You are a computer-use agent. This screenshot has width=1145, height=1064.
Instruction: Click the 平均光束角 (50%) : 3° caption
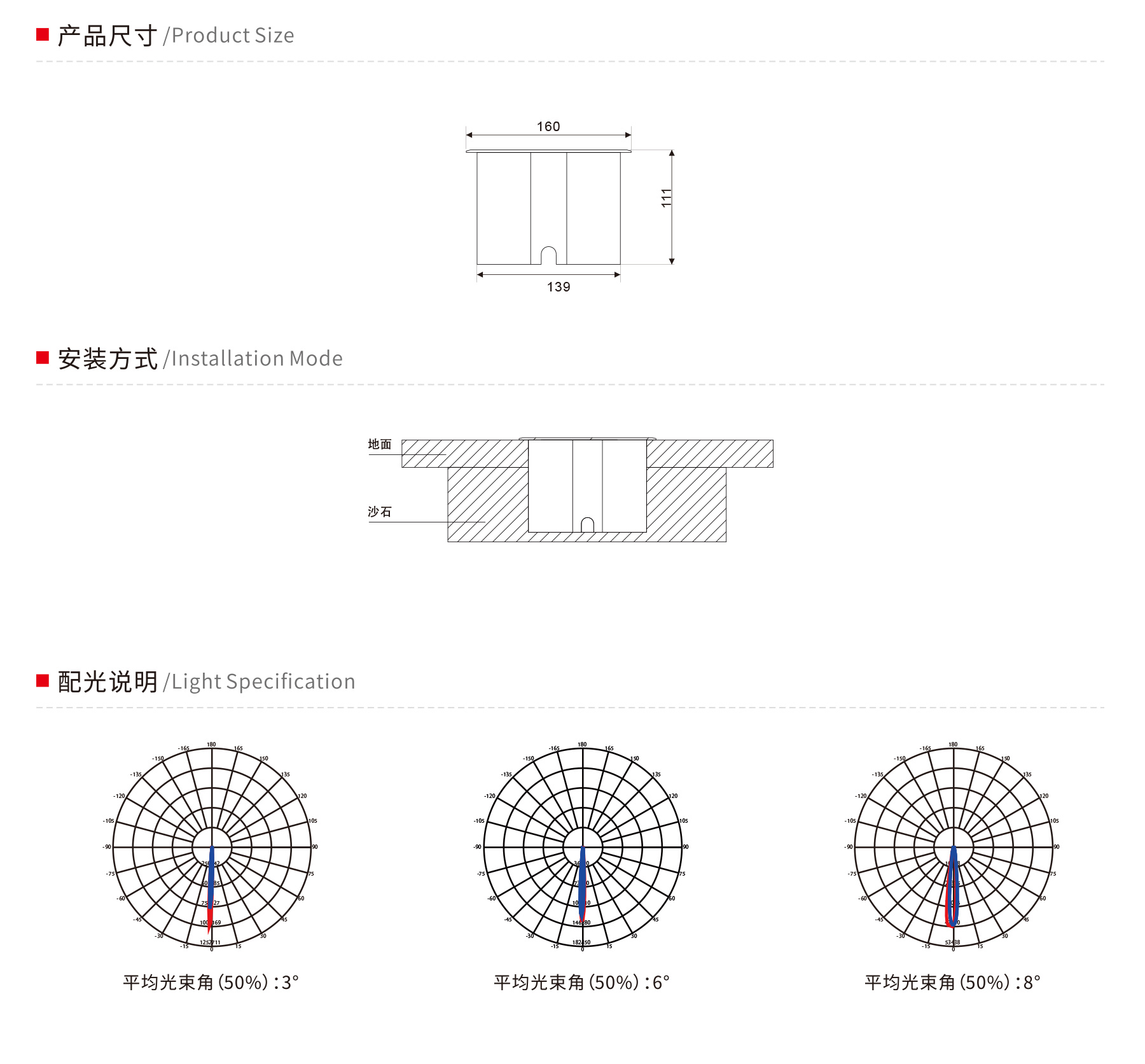click(x=211, y=983)
